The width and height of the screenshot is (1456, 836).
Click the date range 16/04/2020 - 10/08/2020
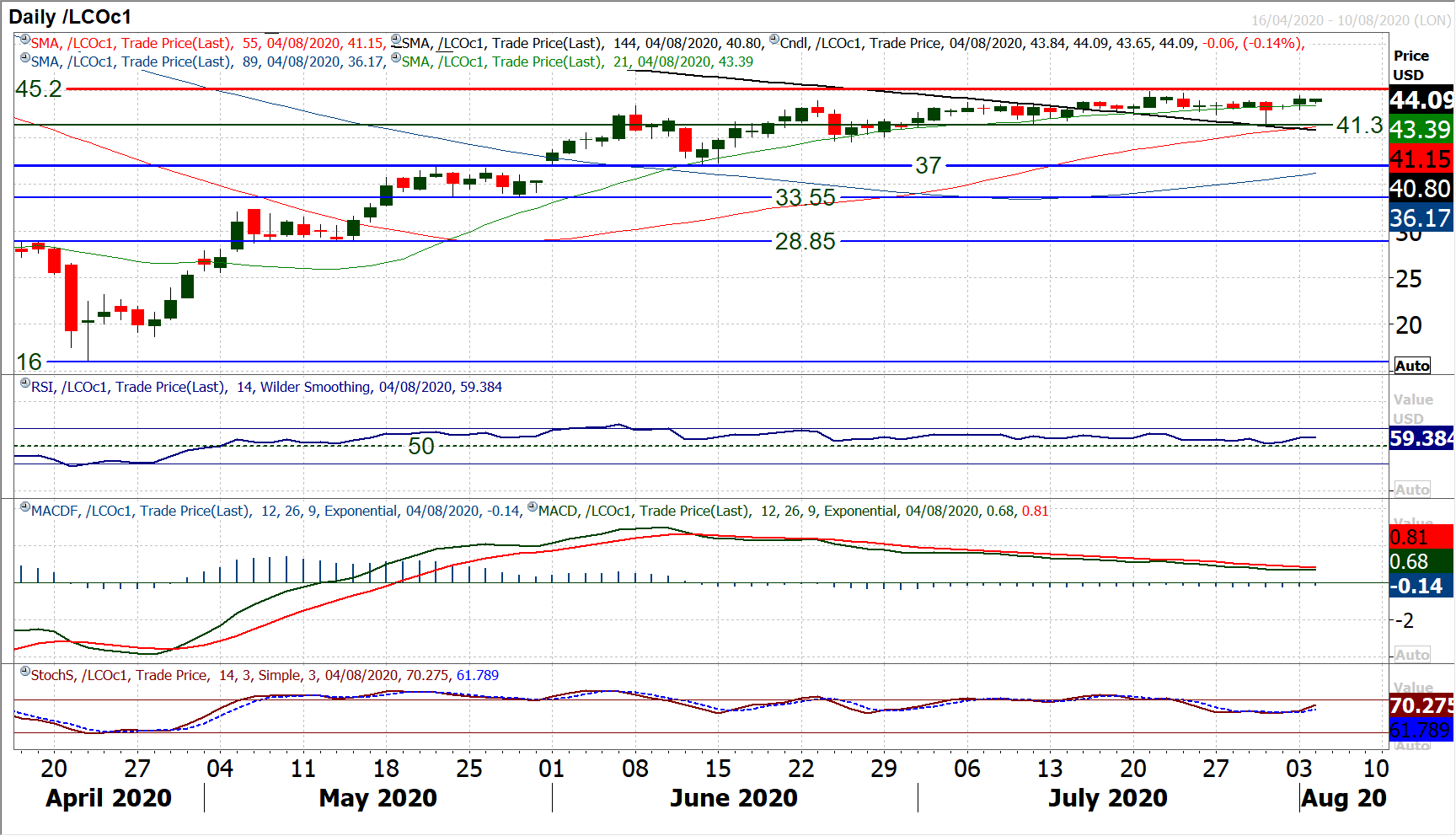pyautogui.click(x=1351, y=20)
